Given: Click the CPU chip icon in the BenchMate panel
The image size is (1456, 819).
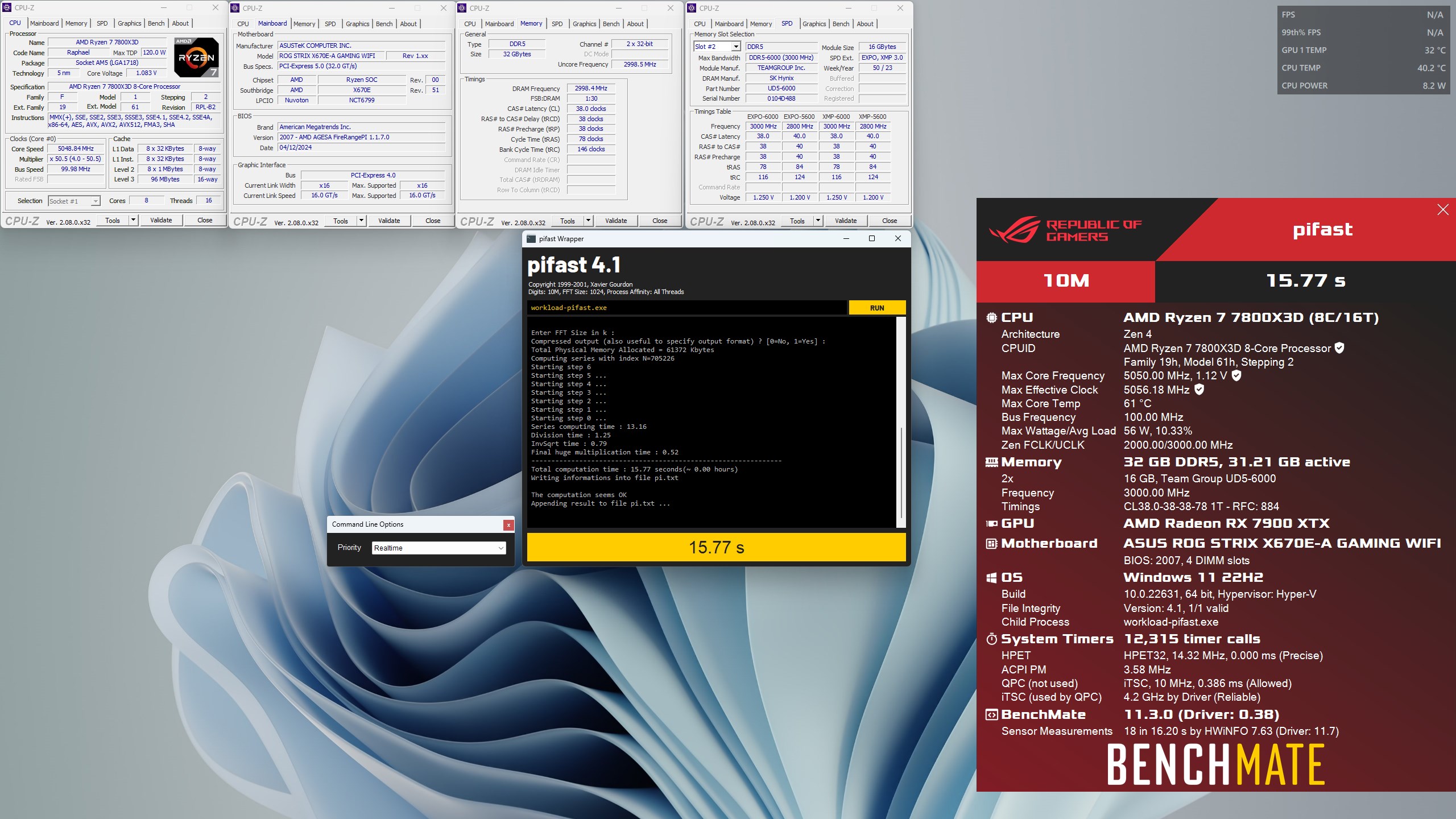Looking at the screenshot, I should (x=991, y=318).
